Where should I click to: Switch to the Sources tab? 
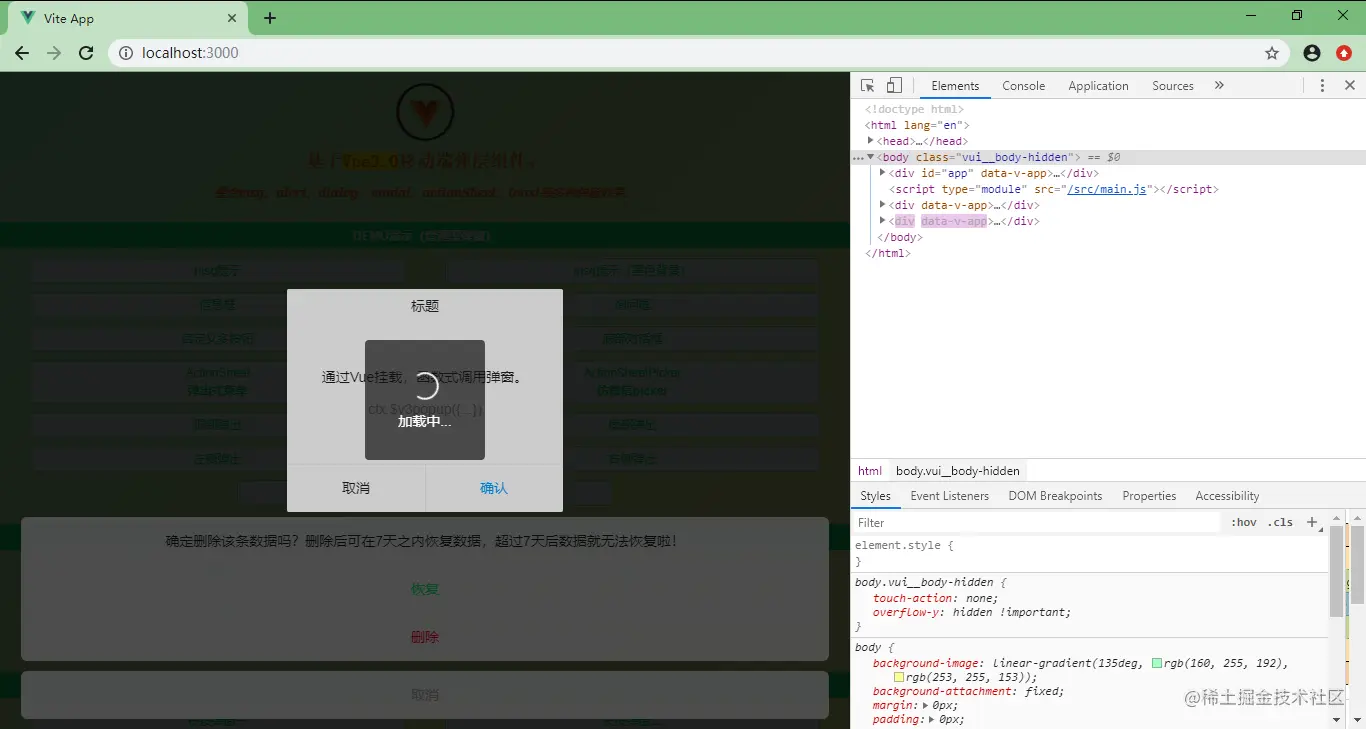(1172, 86)
